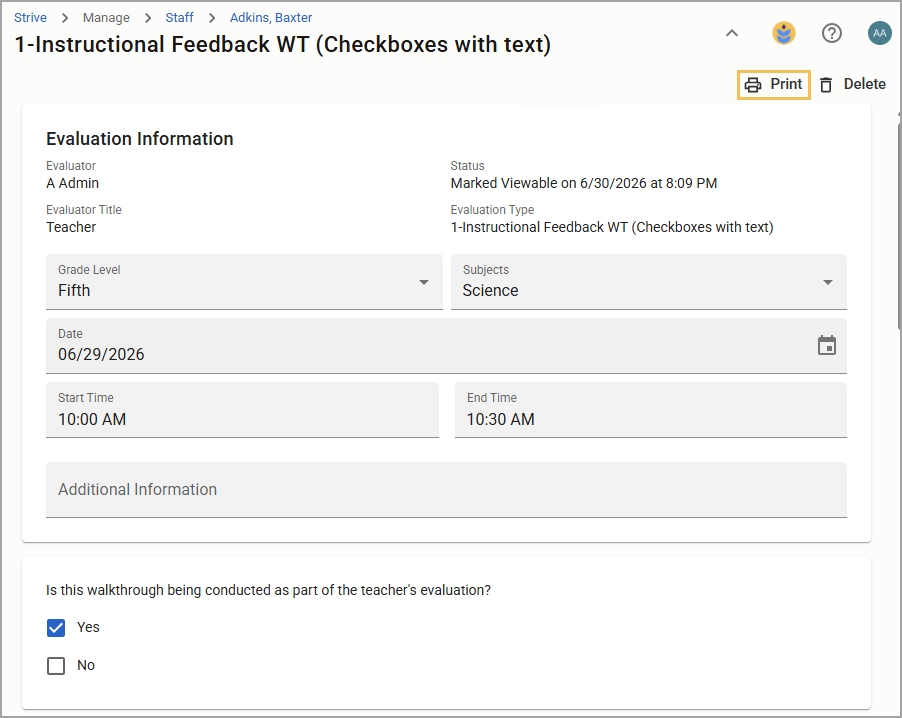902x718 pixels.
Task: Open the AA user avatar menu
Action: (x=880, y=33)
